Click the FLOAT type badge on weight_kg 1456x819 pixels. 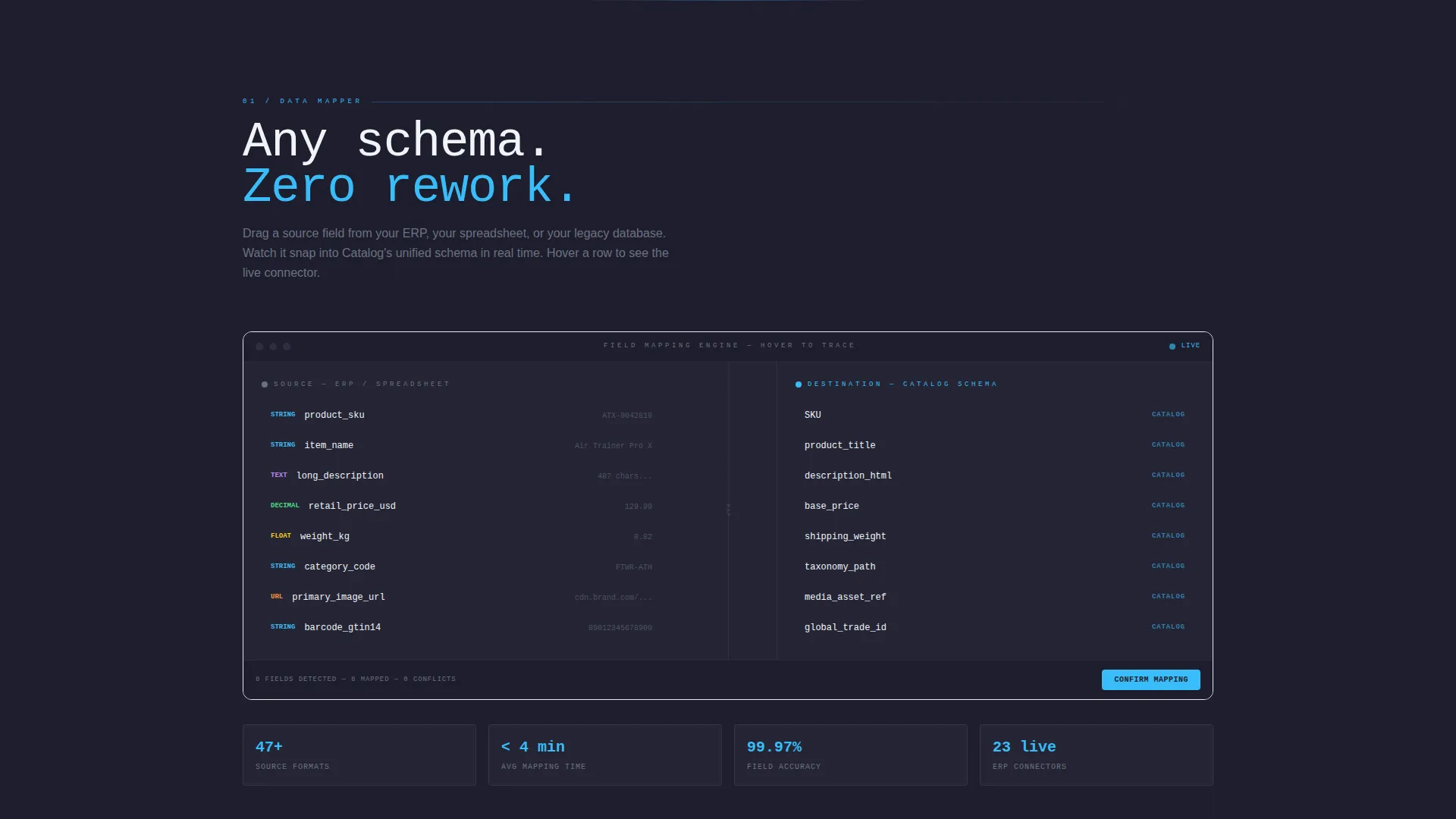(x=281, y=536)
